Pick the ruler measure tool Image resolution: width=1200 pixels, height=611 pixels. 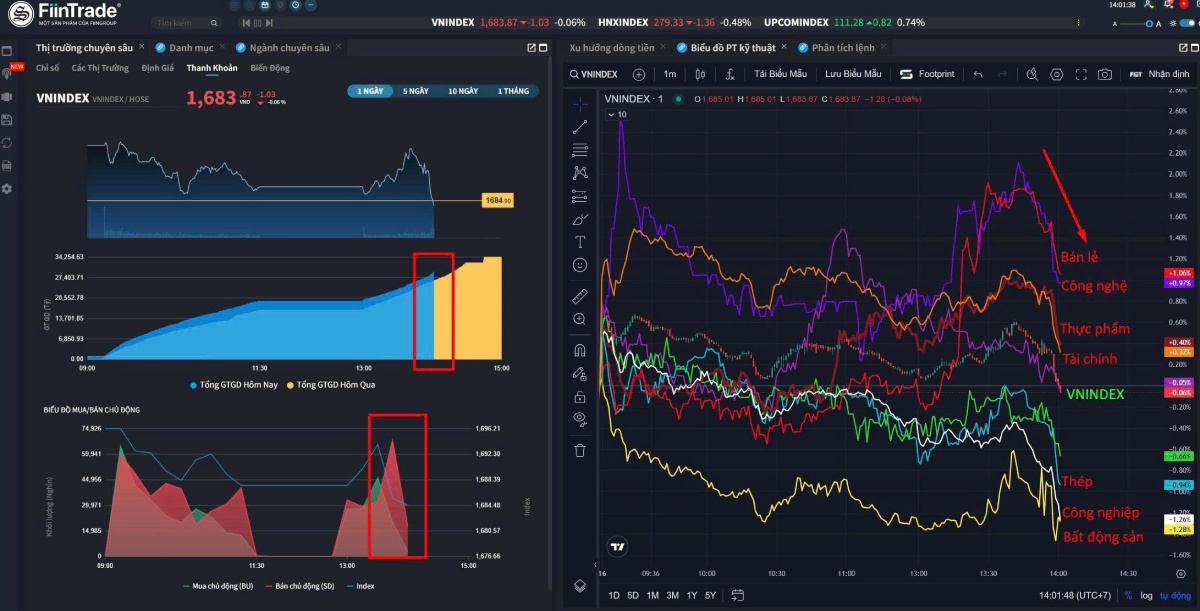tap(580, 296)
